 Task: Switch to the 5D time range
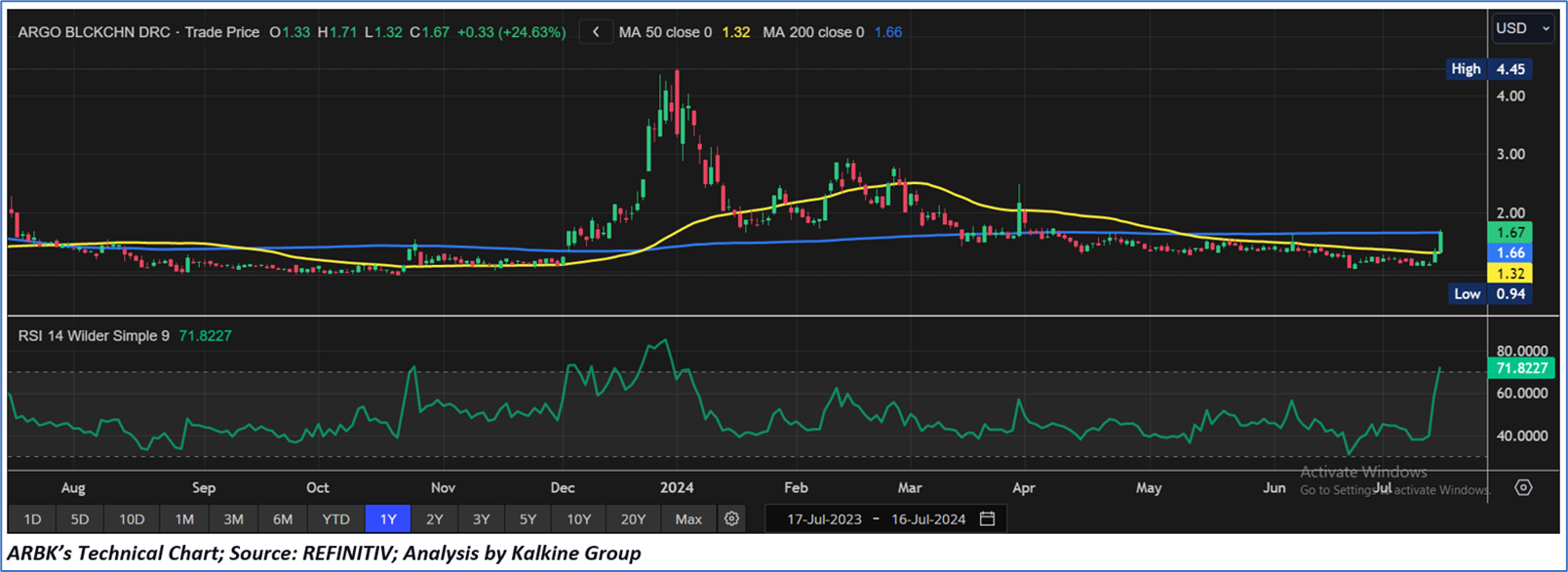coord(80,519)
